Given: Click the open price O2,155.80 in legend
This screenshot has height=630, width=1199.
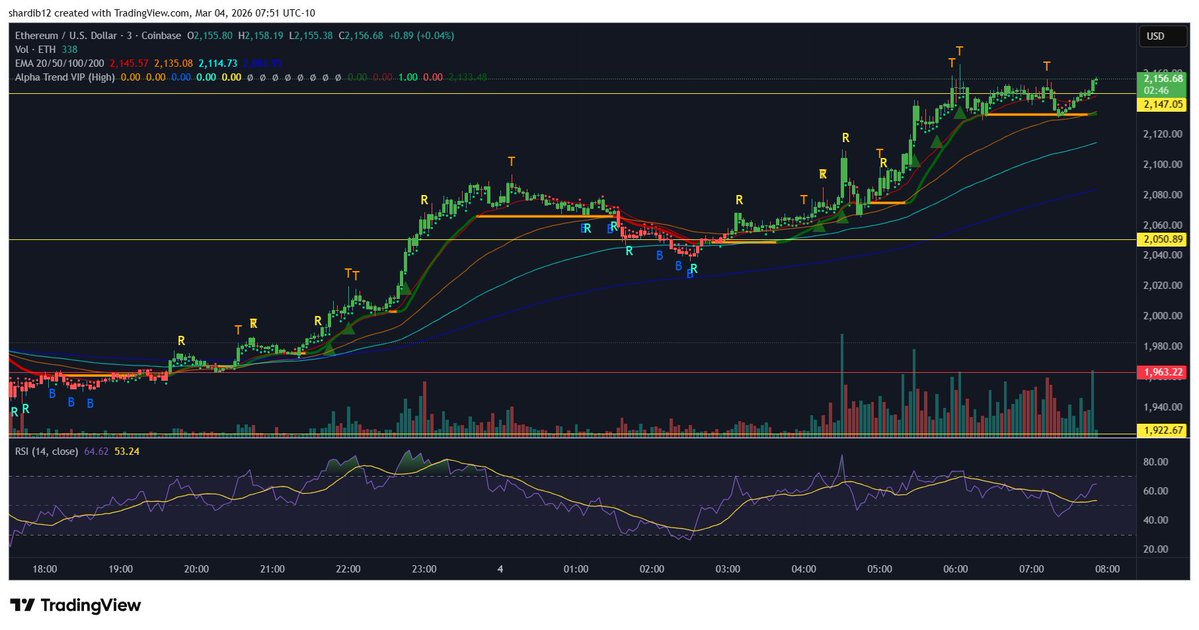Looking at the screenshot, I should pos(210,35).
